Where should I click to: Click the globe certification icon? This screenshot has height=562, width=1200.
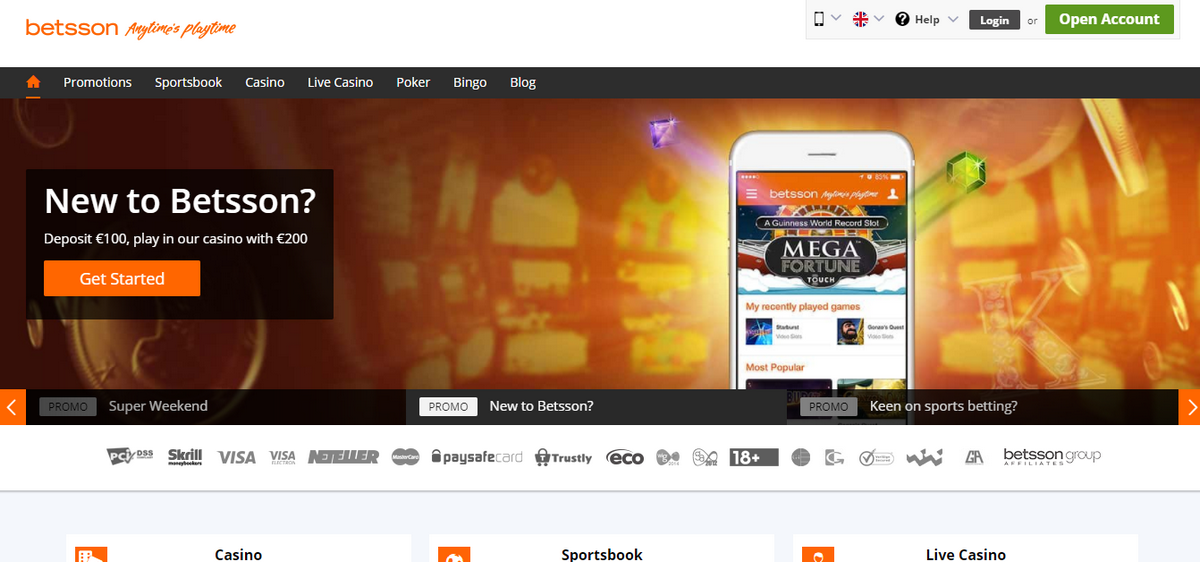click(800, 457)
